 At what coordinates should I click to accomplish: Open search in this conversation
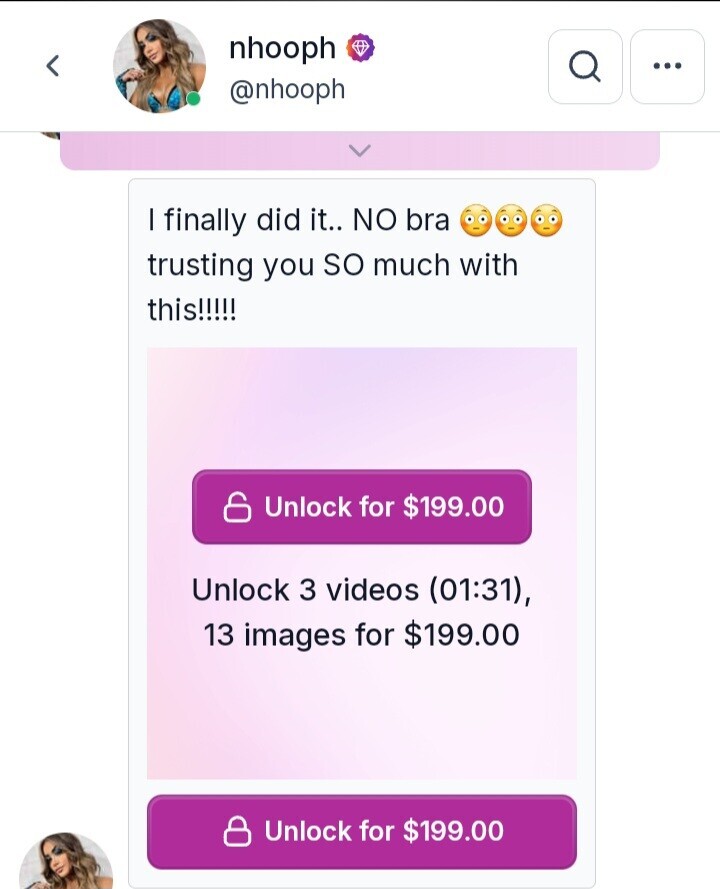pos(585,67)
